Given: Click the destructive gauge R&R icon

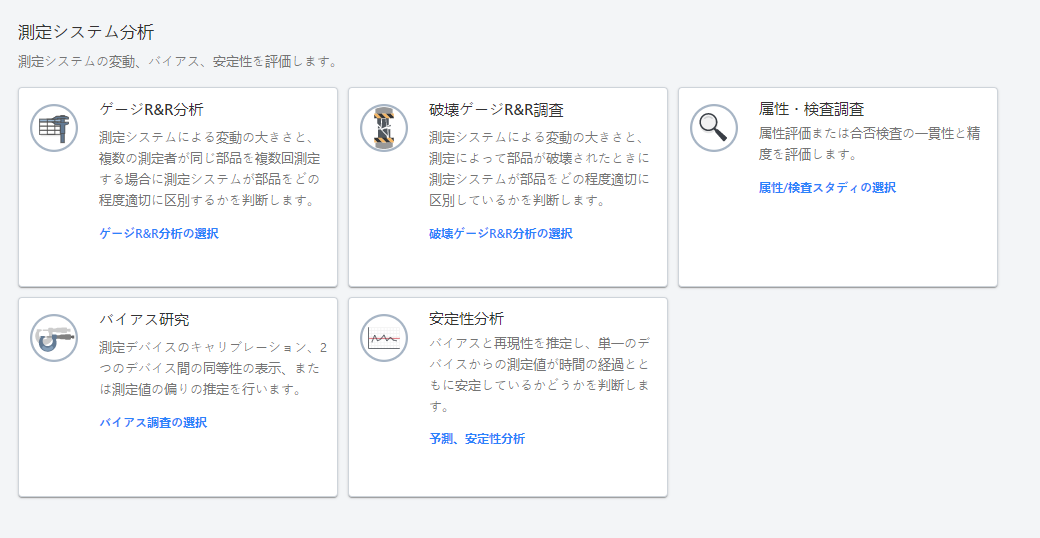Looking at the screenshot, I should [x=384, y=128].
